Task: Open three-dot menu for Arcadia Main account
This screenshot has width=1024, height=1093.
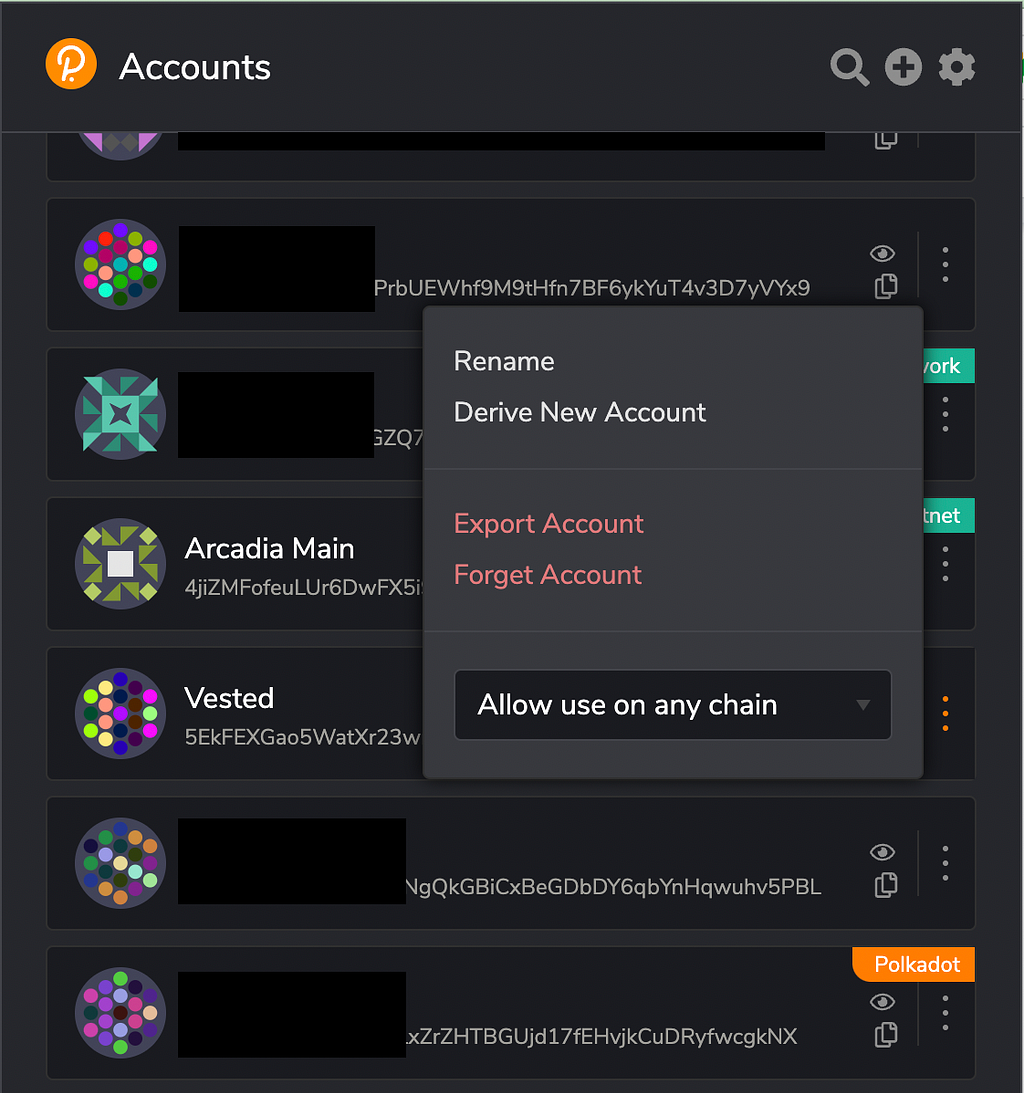Action: pos(945,564)
